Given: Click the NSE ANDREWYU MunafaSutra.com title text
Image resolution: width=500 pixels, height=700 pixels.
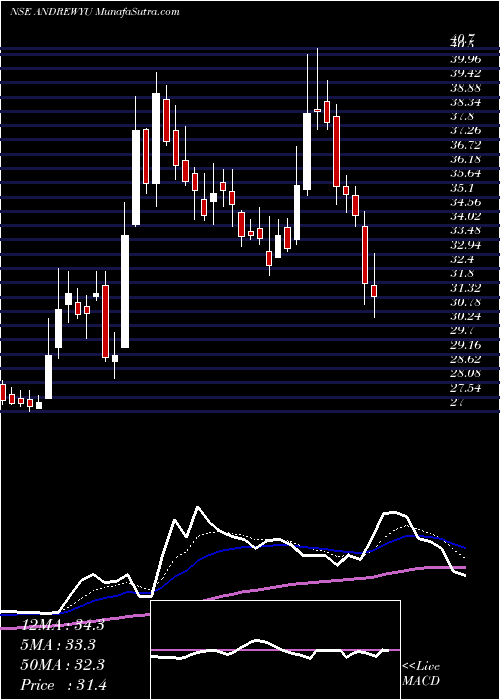Looking at the screenshot, I should pos(94,12).
